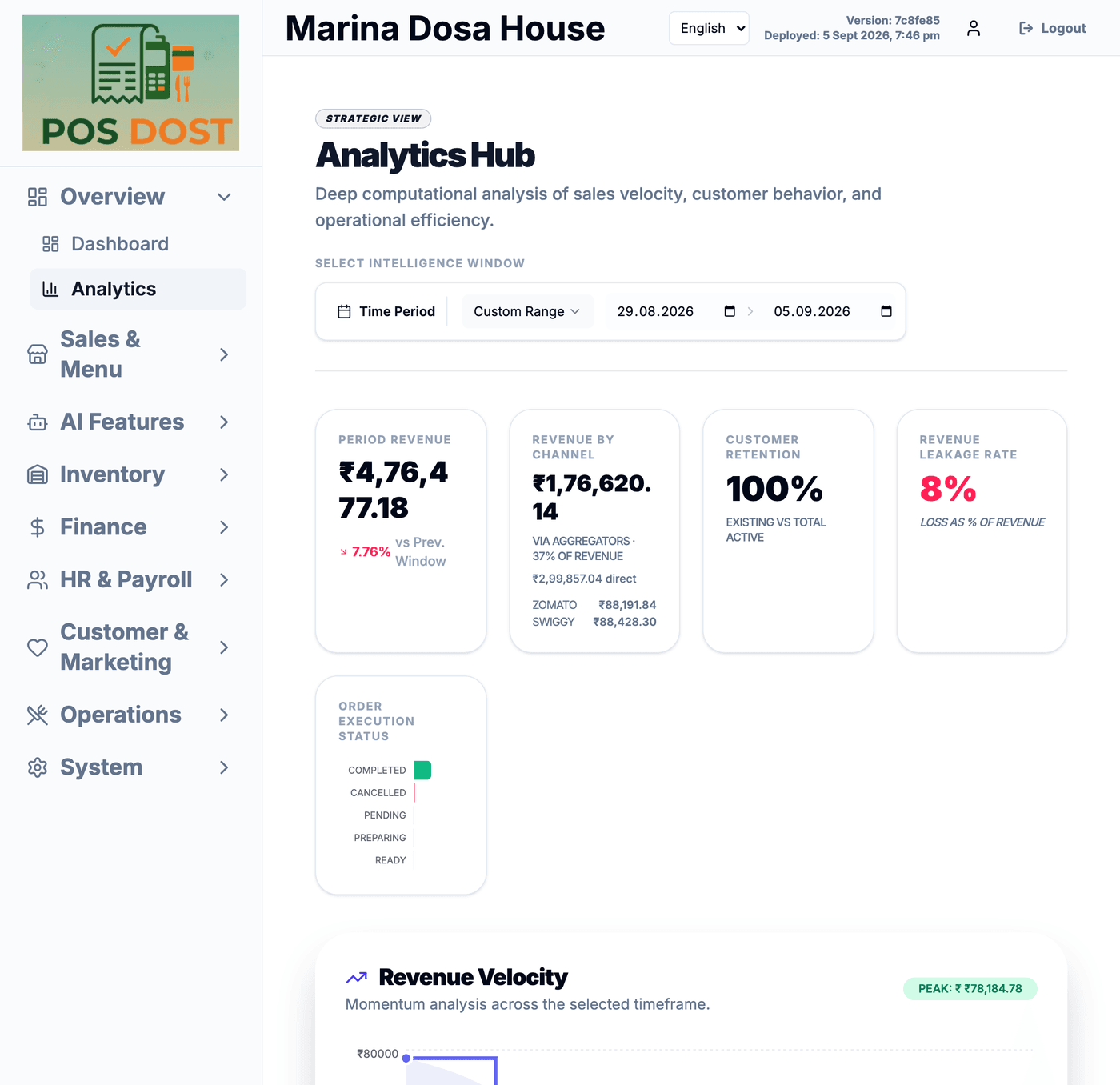The image size is (1120, 1085).
Task: Click the READY status label
Action: point(390,860)
